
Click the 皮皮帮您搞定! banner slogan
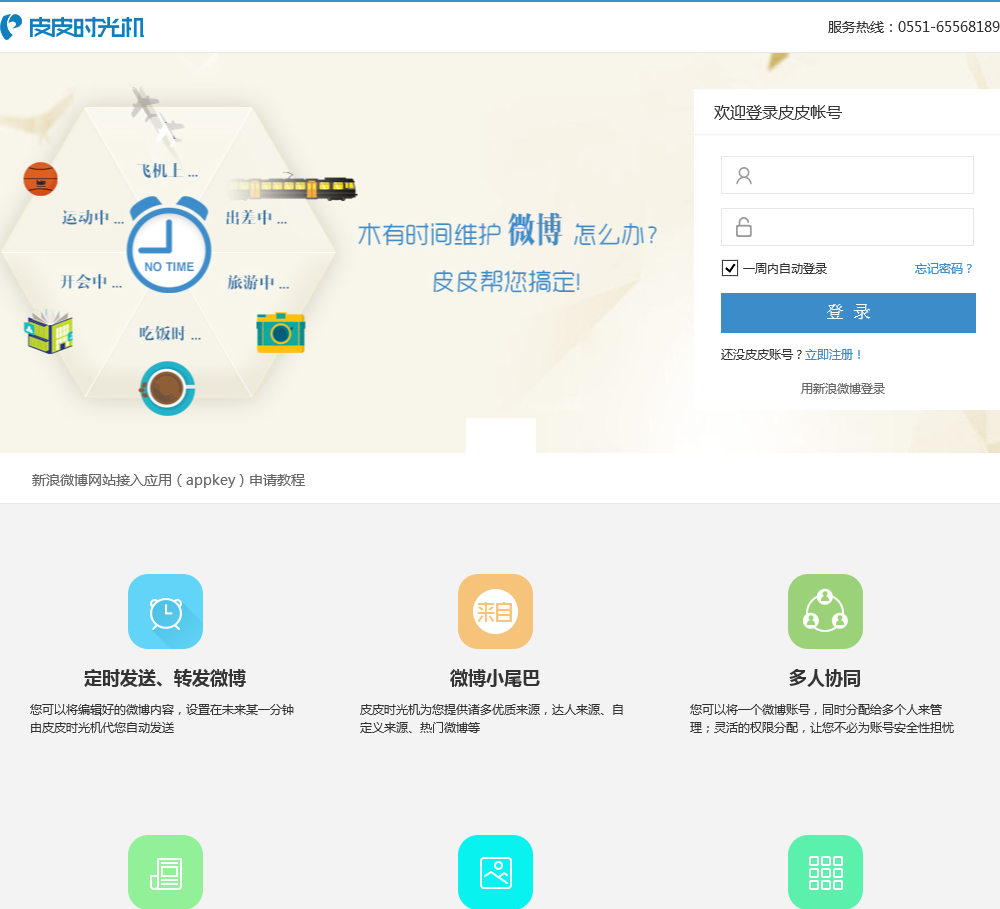tap(506, 281)
